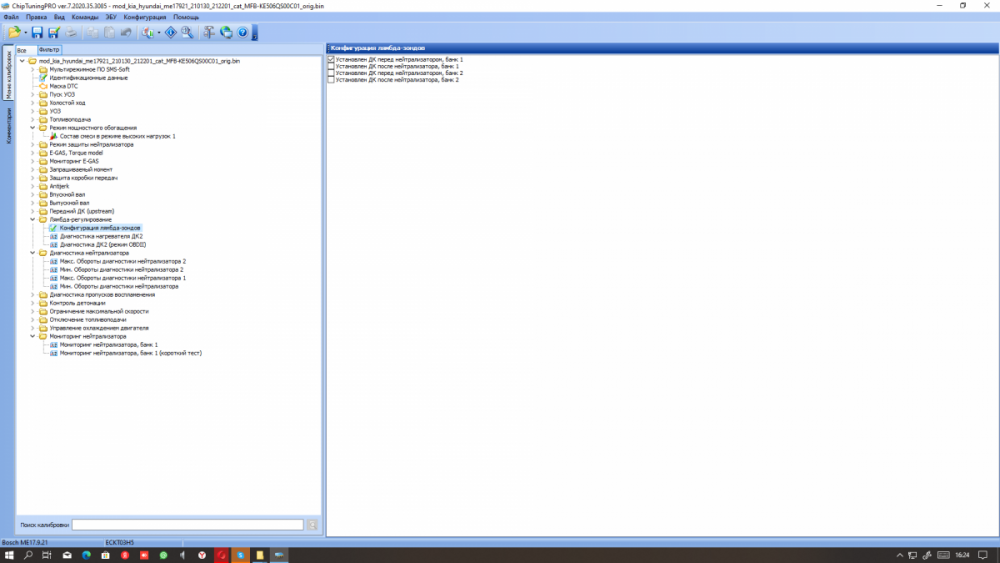Viewport: 1000px width, 563px height.
Task: Expand the Пуск УОЗ folder
Action: click(33, 94)
